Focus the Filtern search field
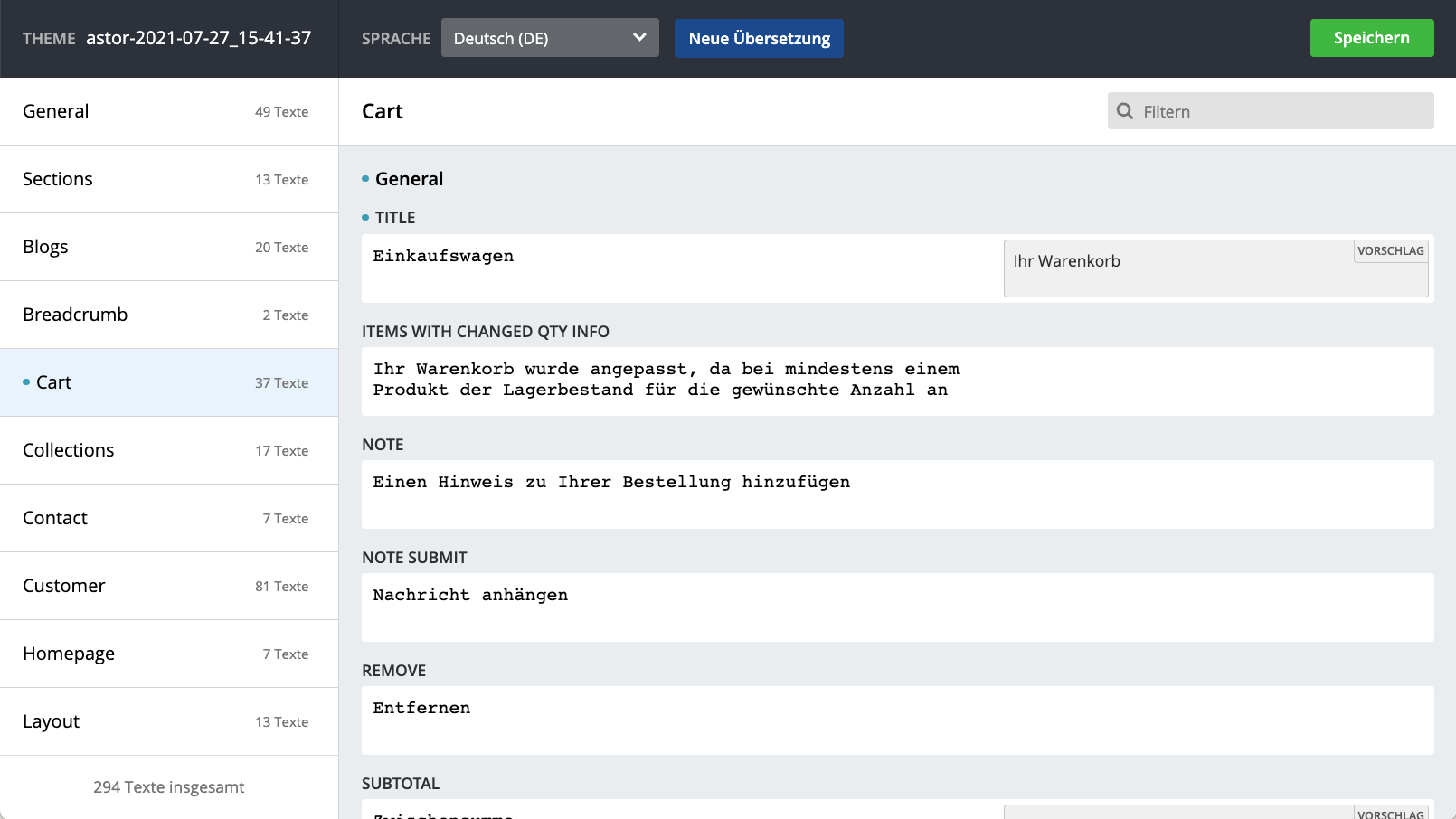 point(1271,111)
